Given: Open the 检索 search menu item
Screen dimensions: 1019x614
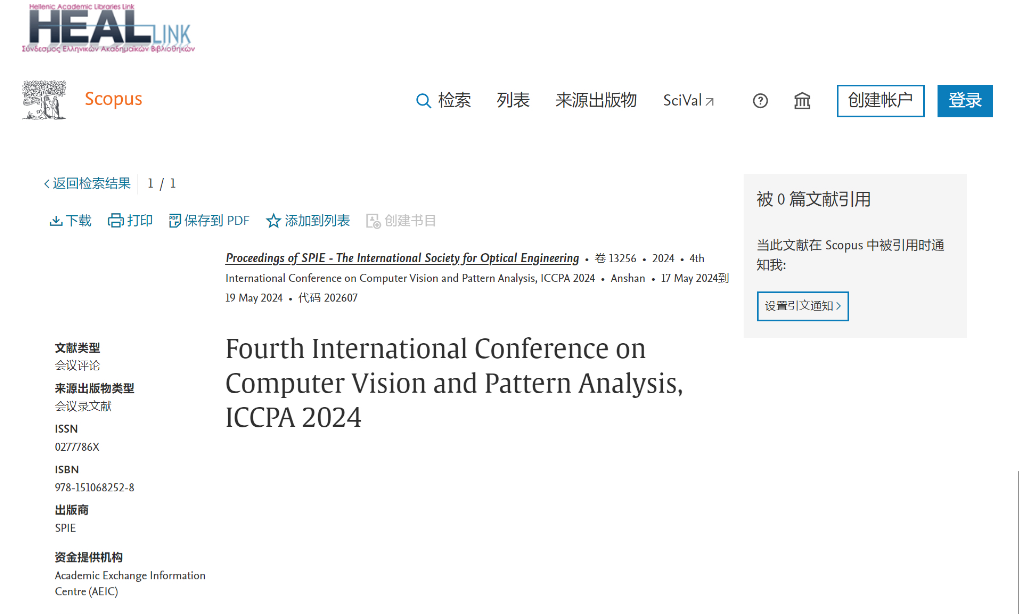Looking at the screenshot, I should pyautogui.click(x=454, y=100).
